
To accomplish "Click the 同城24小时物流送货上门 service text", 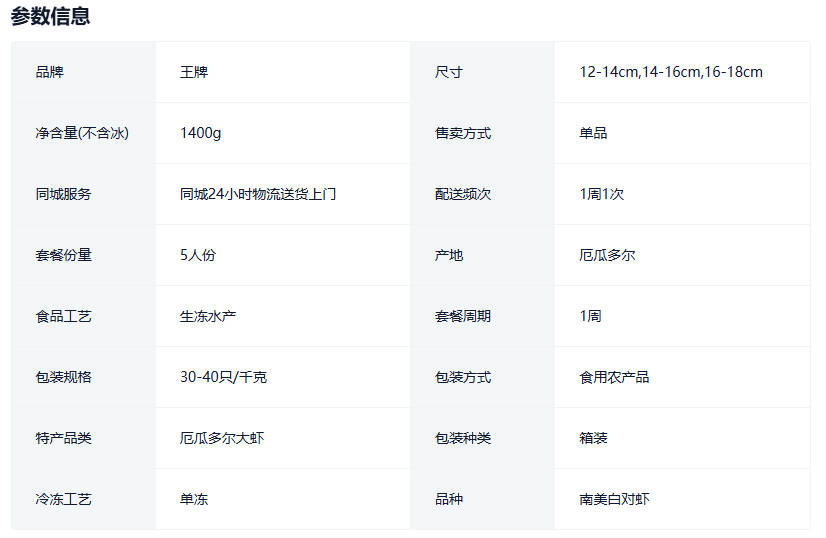I will point(258,194).
